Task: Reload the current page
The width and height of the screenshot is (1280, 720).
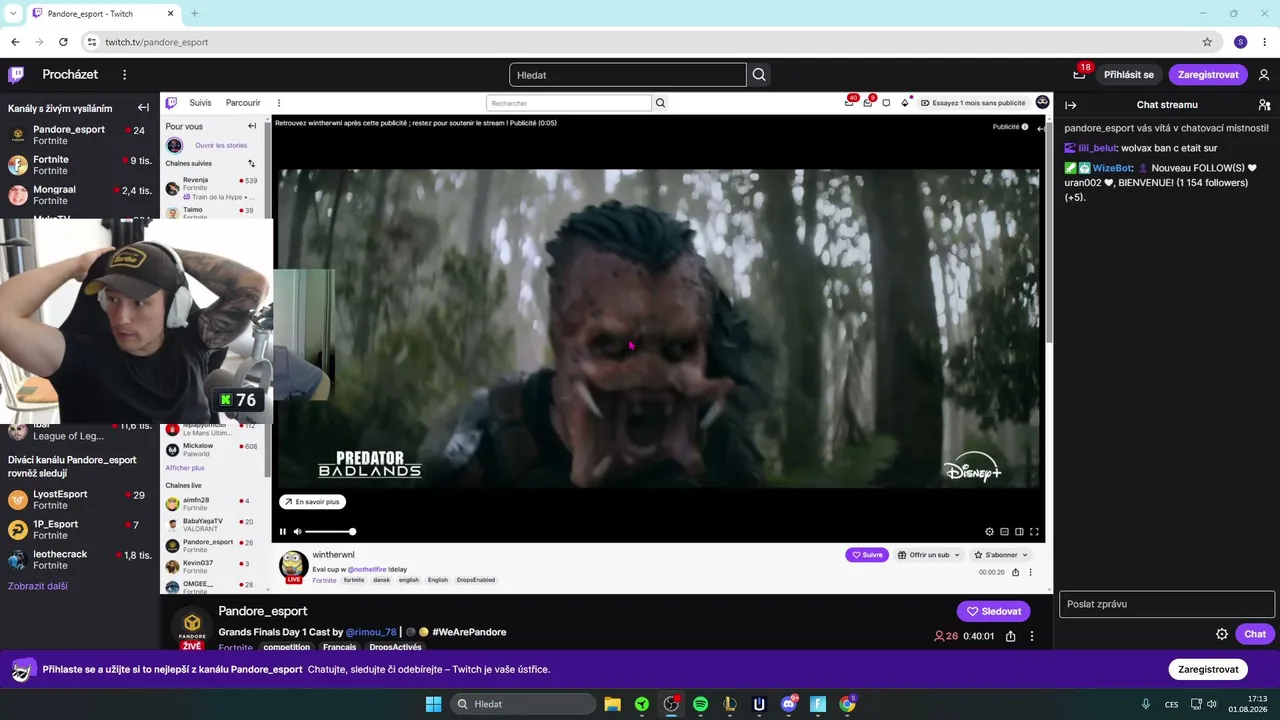Action: click(x=63, y=42)
